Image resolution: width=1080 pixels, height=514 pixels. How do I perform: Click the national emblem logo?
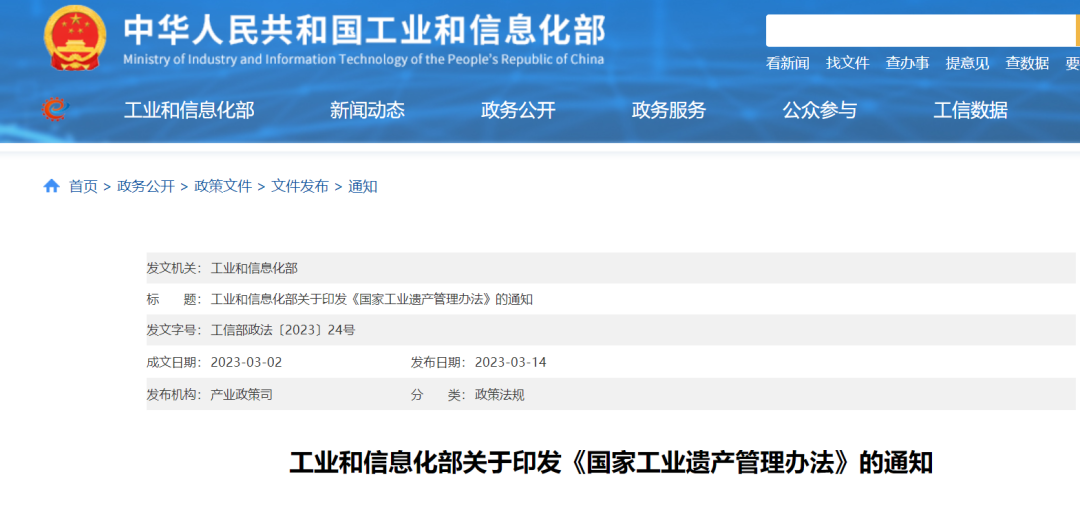coord(74,39)
